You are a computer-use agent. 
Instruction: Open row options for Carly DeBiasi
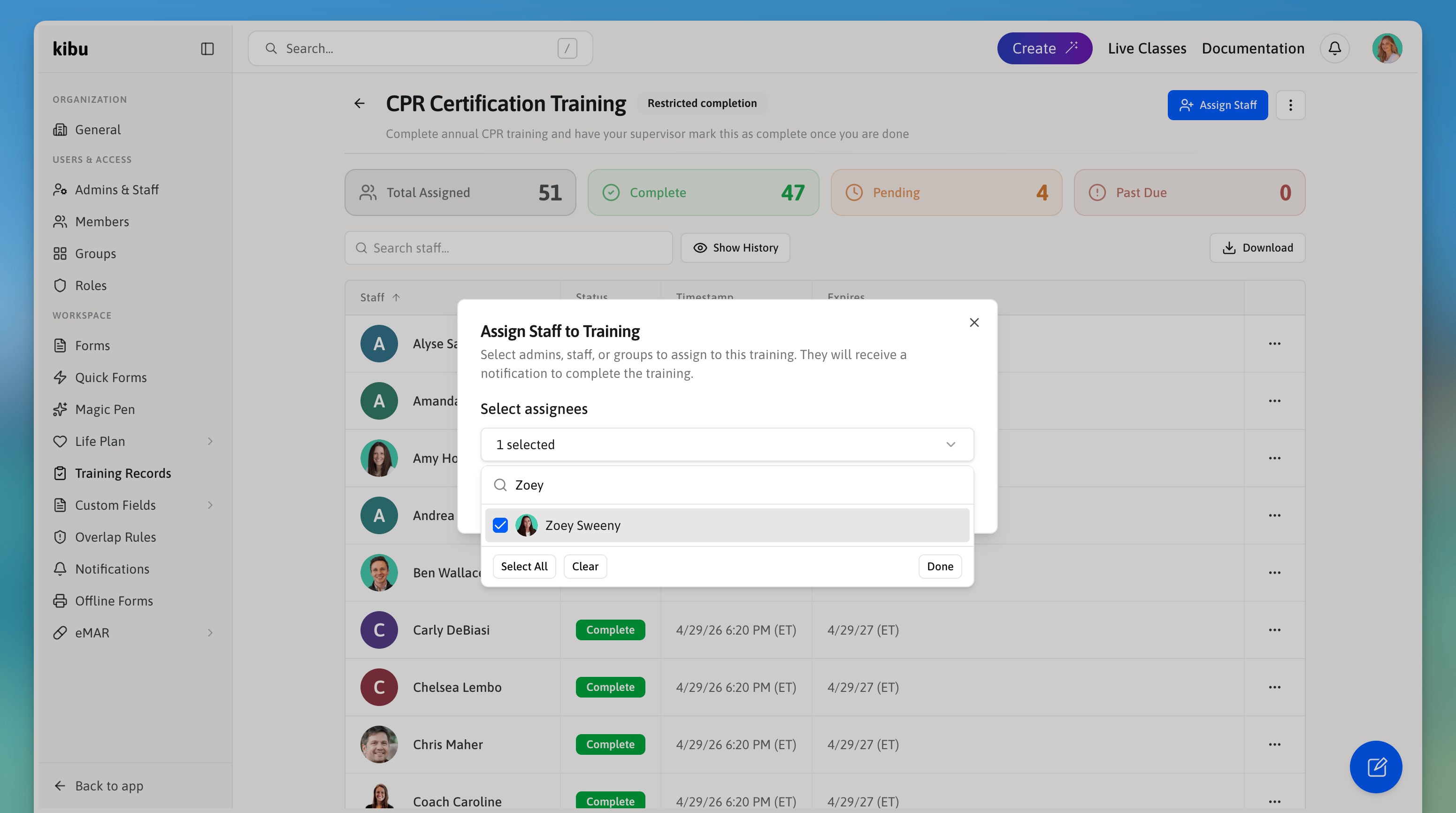1274,630
